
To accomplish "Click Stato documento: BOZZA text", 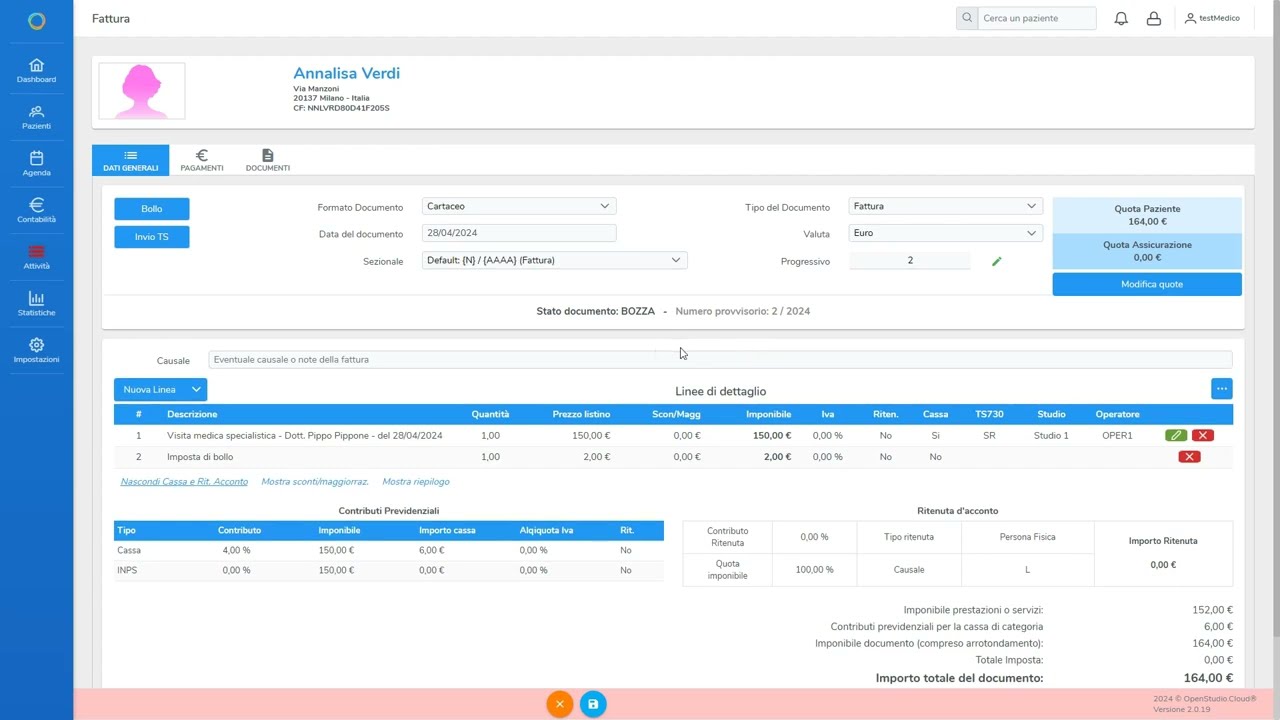I will tap(595, 311).
